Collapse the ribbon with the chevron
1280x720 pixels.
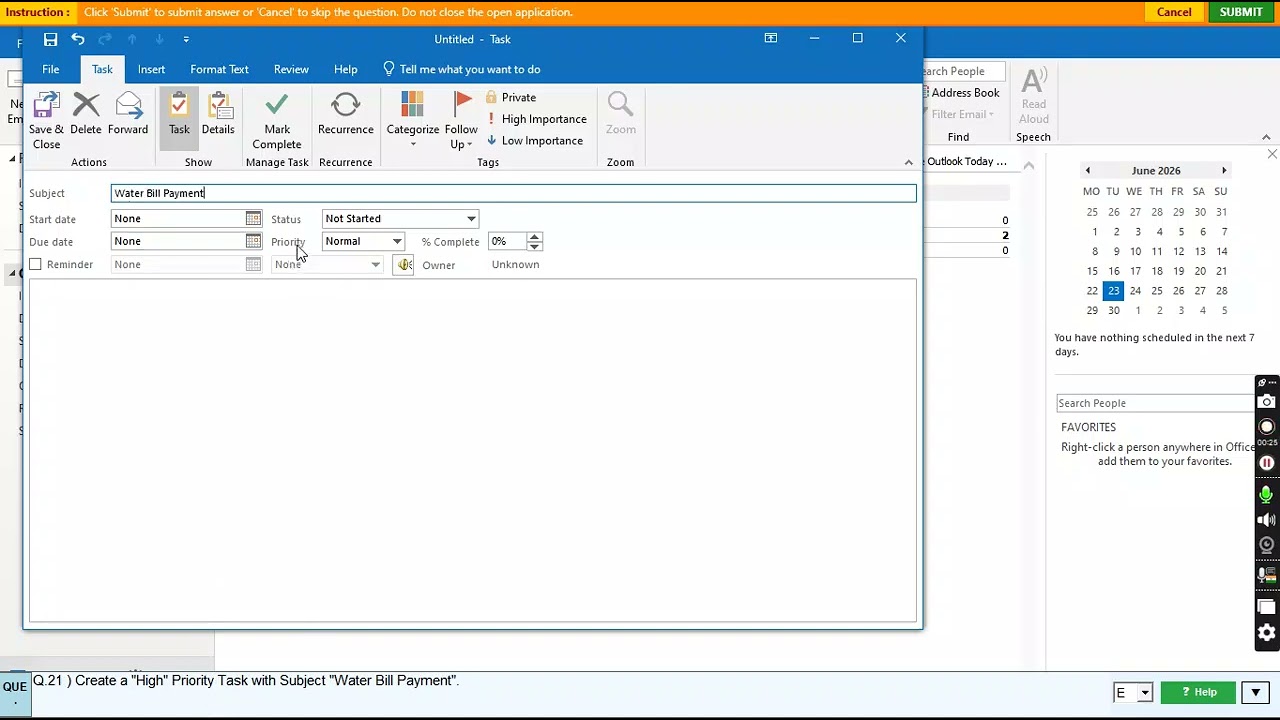[908, 162]
